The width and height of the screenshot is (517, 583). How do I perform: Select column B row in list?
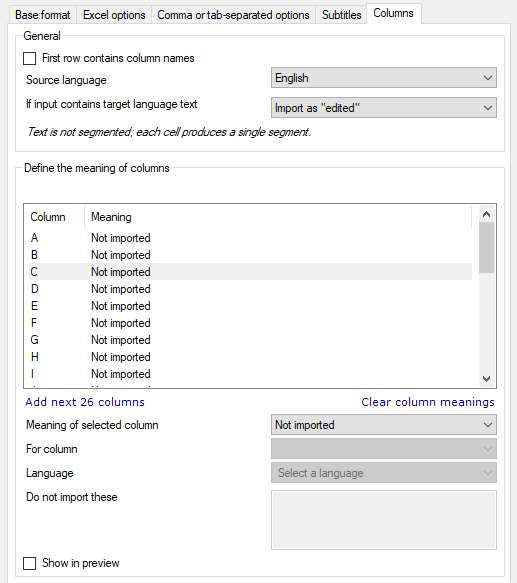pyautogui.click(x=250, y=255)
